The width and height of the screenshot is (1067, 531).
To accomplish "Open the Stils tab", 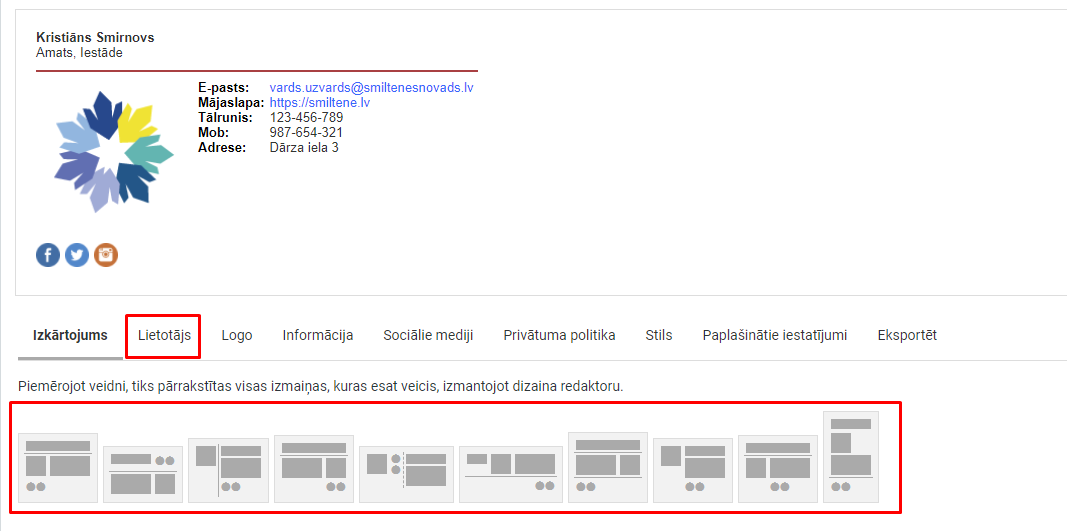I will pos(659,336).
